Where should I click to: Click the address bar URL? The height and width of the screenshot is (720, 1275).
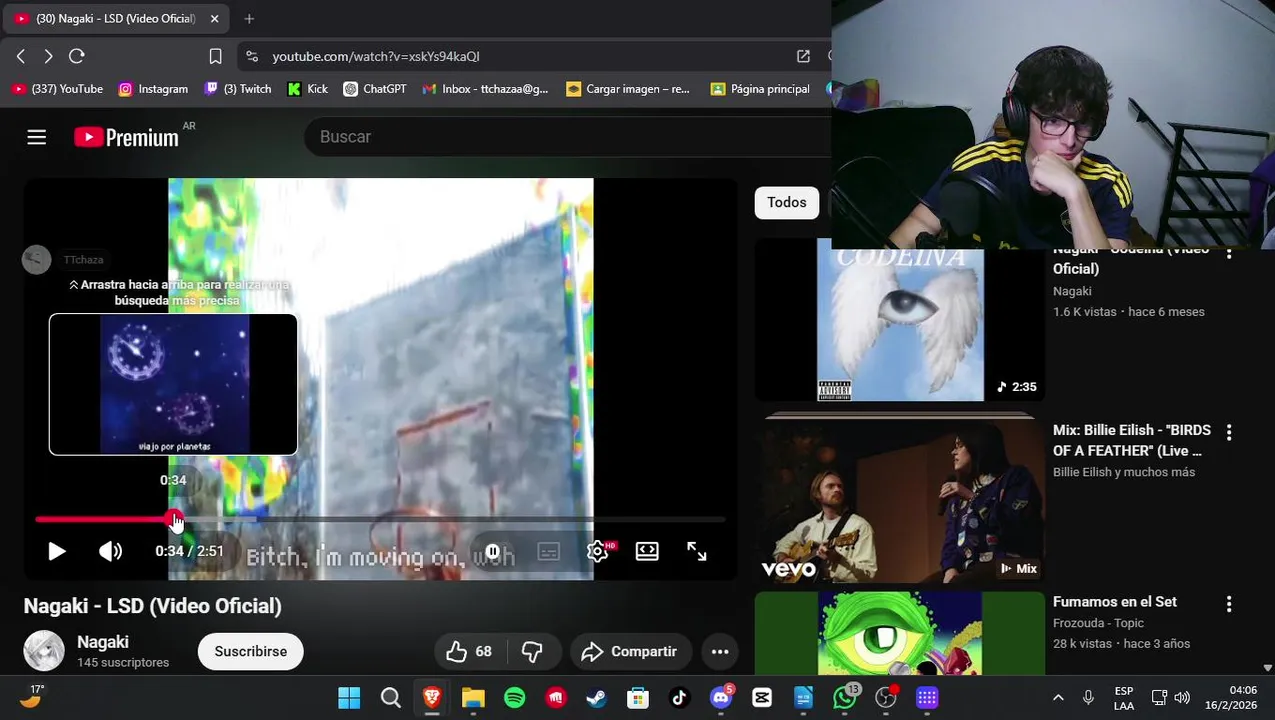click(x=376, y=56)
